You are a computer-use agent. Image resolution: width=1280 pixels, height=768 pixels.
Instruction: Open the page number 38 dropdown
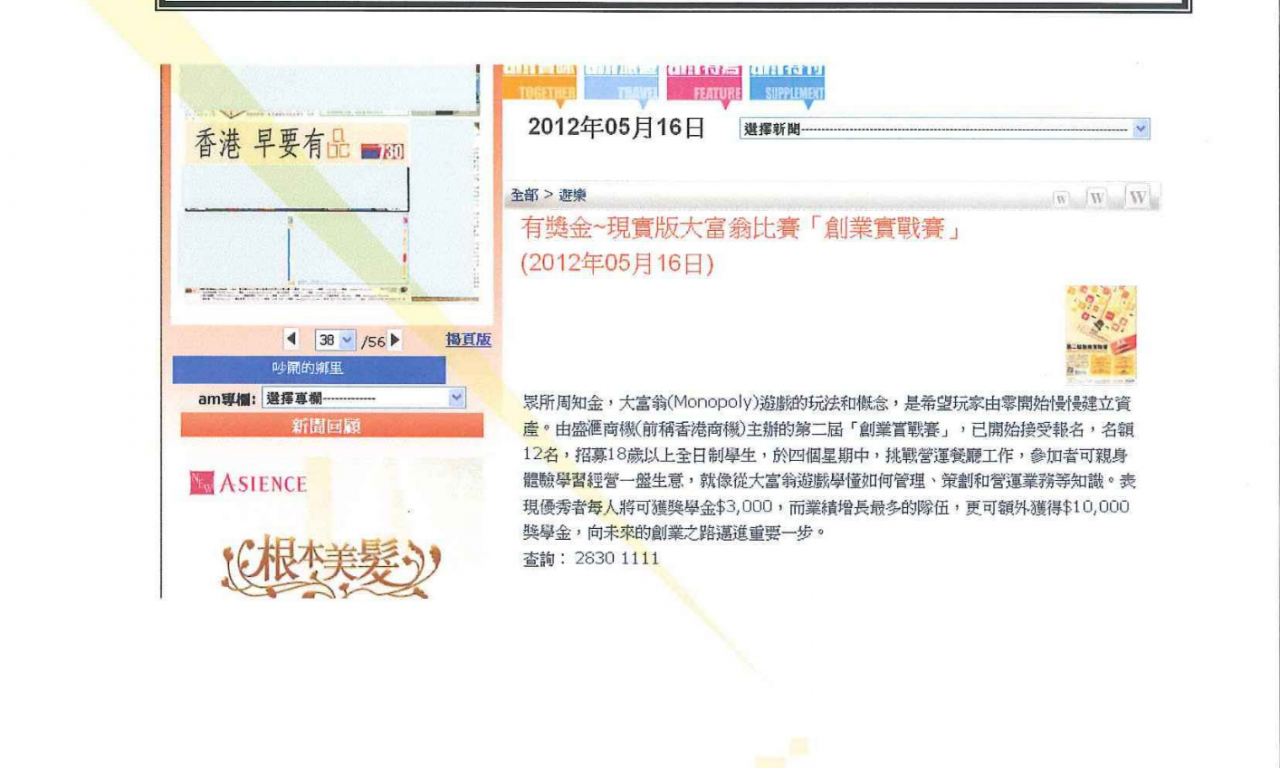(x=336, y=340)
